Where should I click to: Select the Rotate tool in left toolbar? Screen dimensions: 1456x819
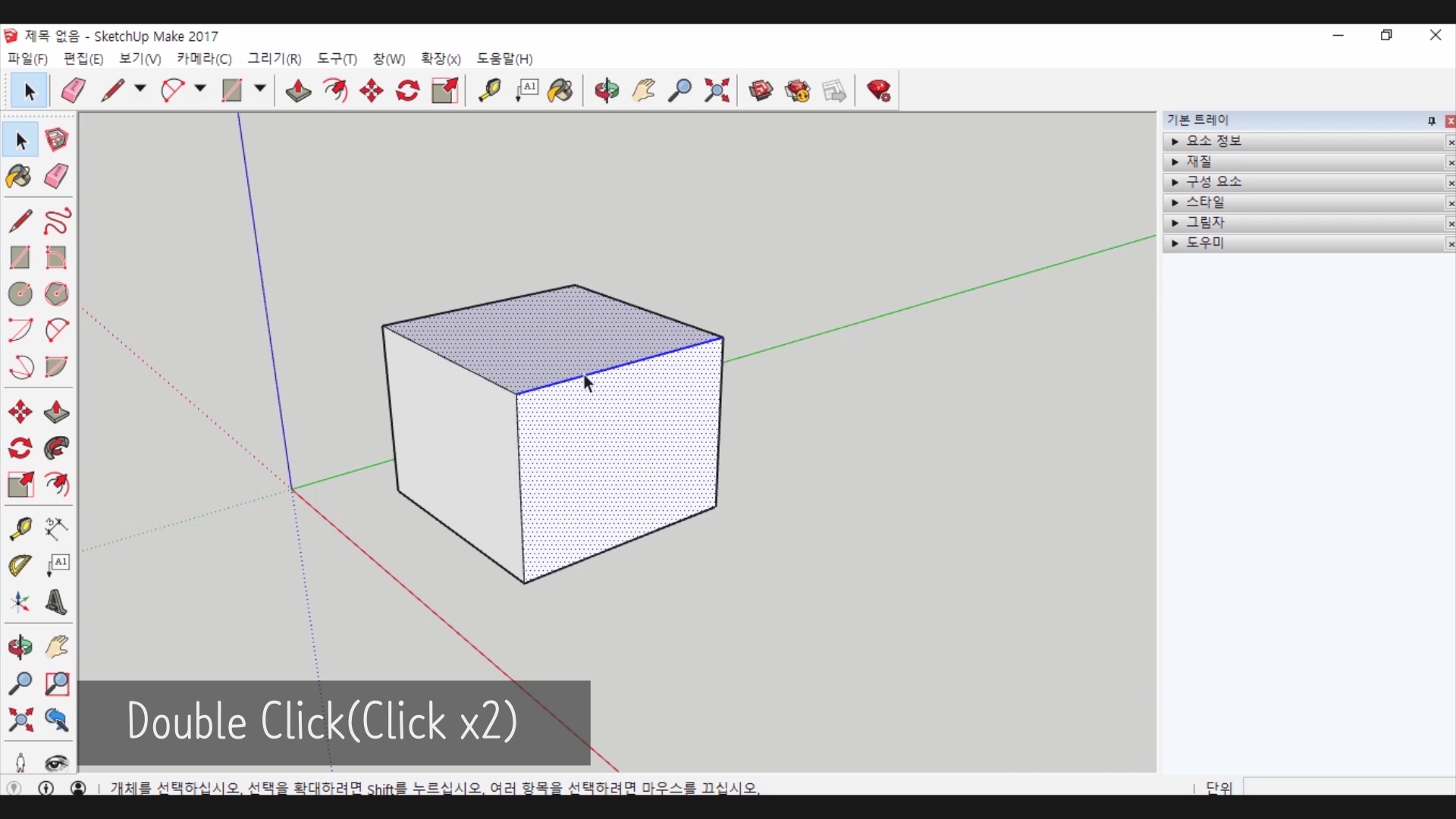(x=20, y=449)
